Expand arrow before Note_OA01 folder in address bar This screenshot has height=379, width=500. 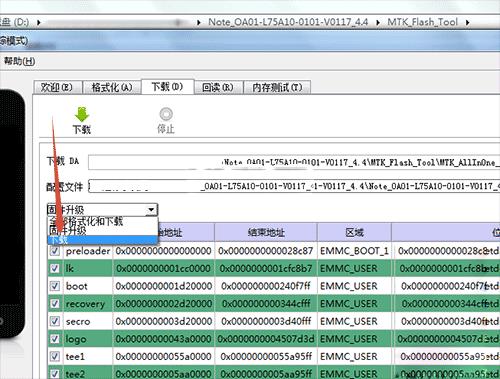coord(199,23)
